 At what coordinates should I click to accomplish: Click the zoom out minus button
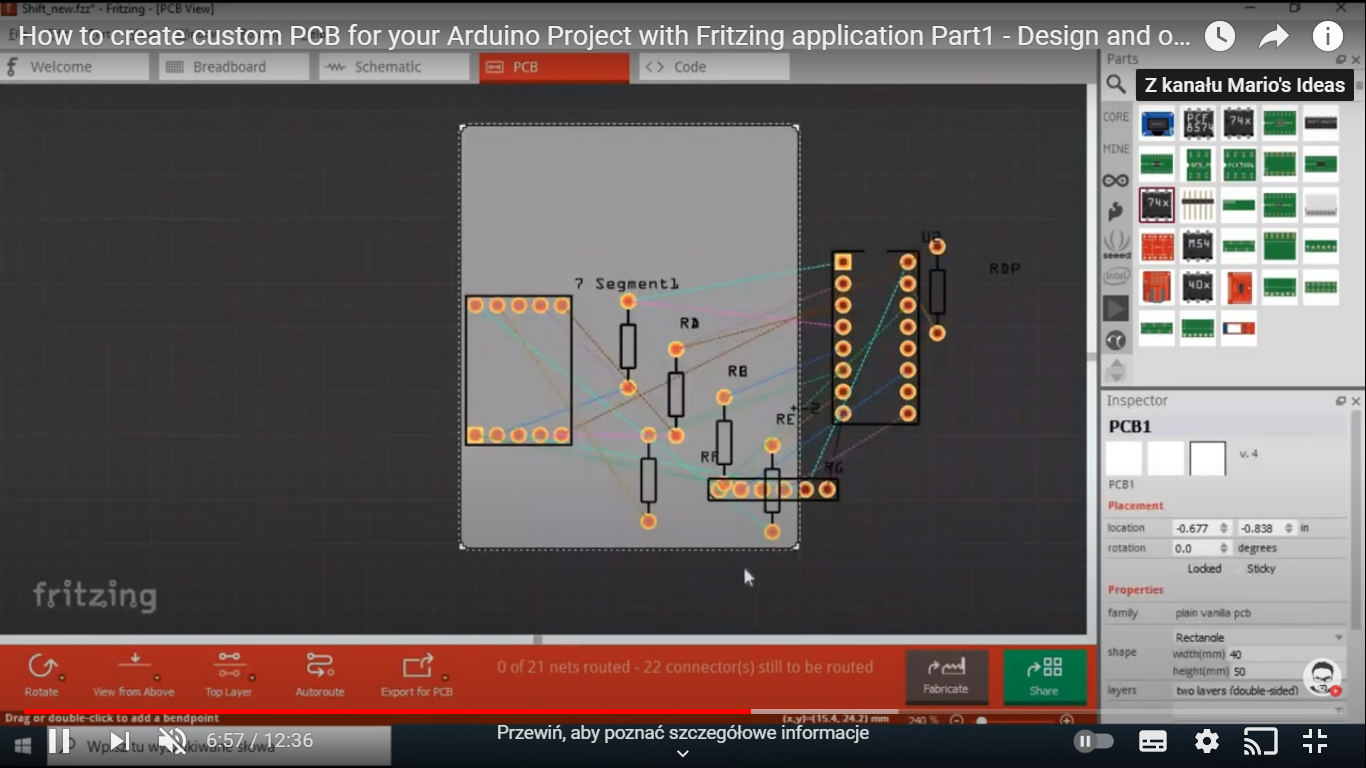pos(957,720)
